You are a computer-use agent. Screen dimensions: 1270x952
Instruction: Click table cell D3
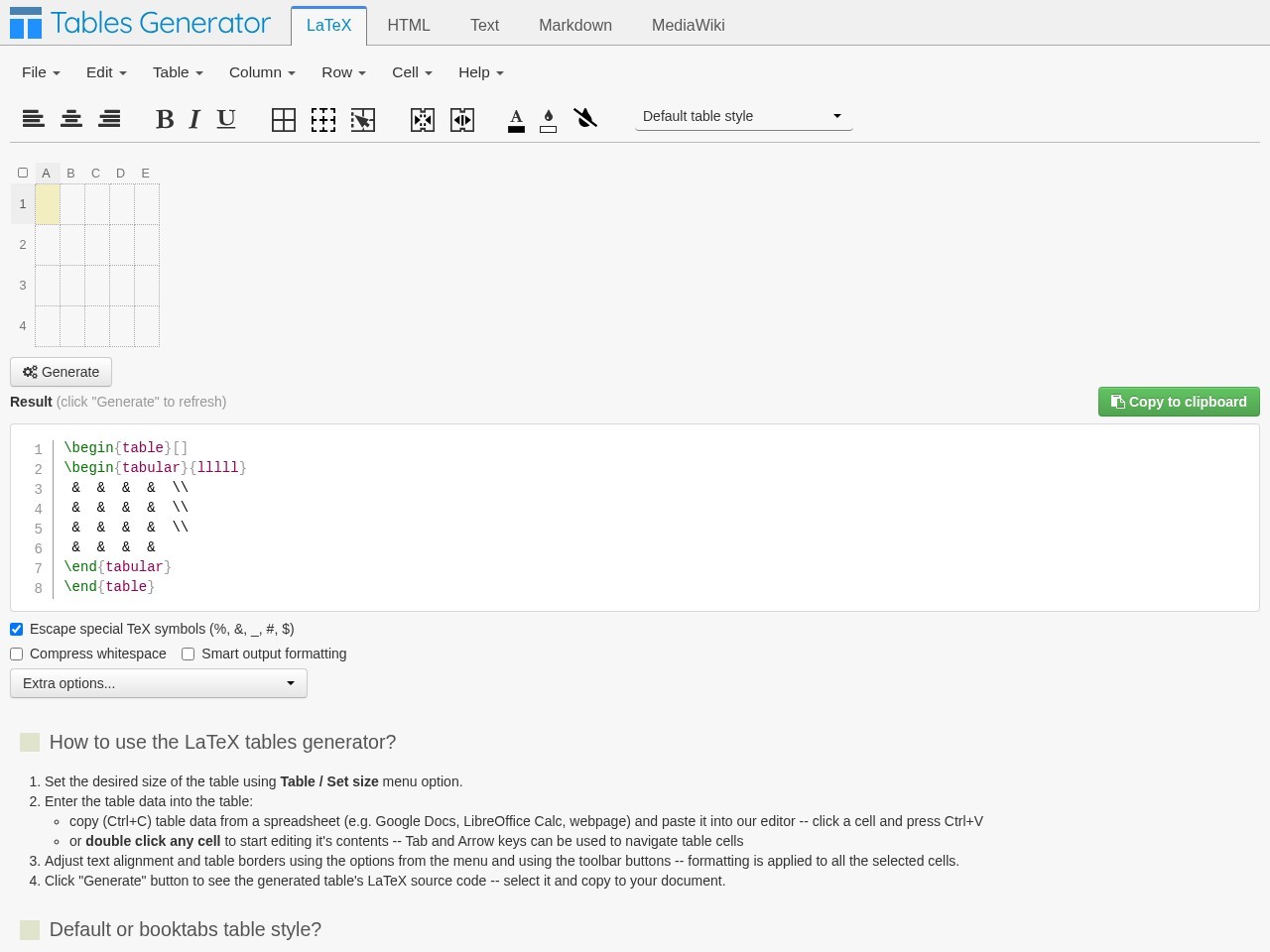coord(122,286)
